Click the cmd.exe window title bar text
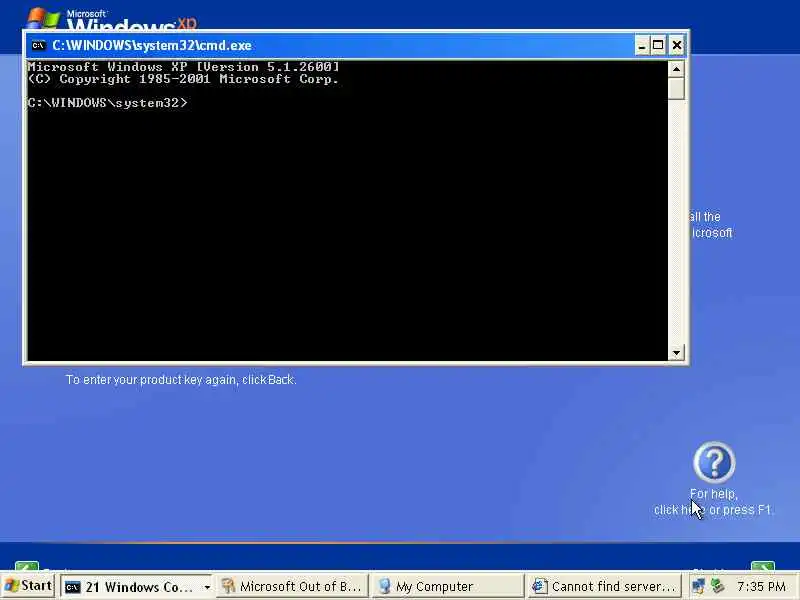Image resolution: width=800 pixels, height=600 pixels. (x=152, y=45)
